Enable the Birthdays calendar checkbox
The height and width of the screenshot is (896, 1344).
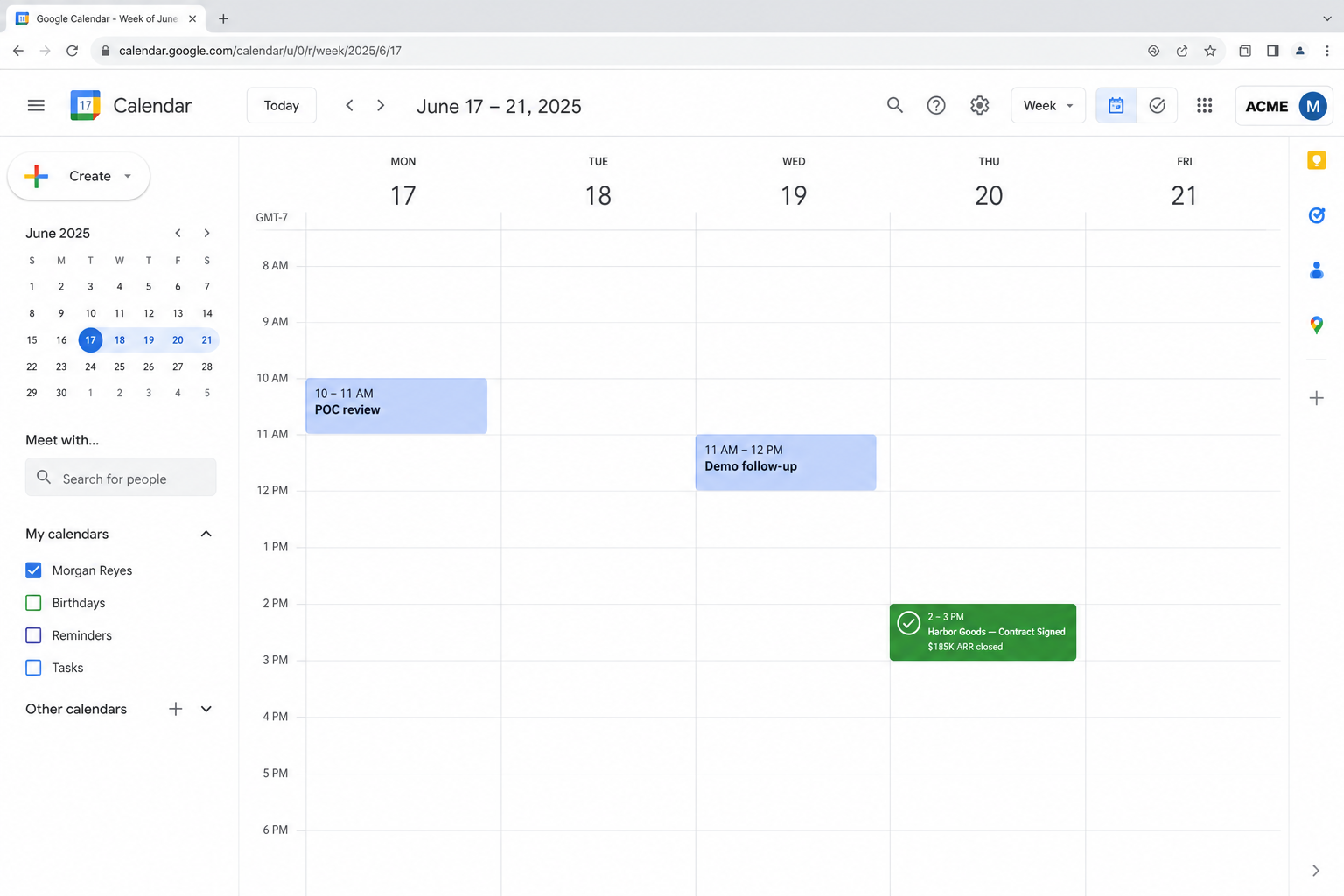(33, 603)
